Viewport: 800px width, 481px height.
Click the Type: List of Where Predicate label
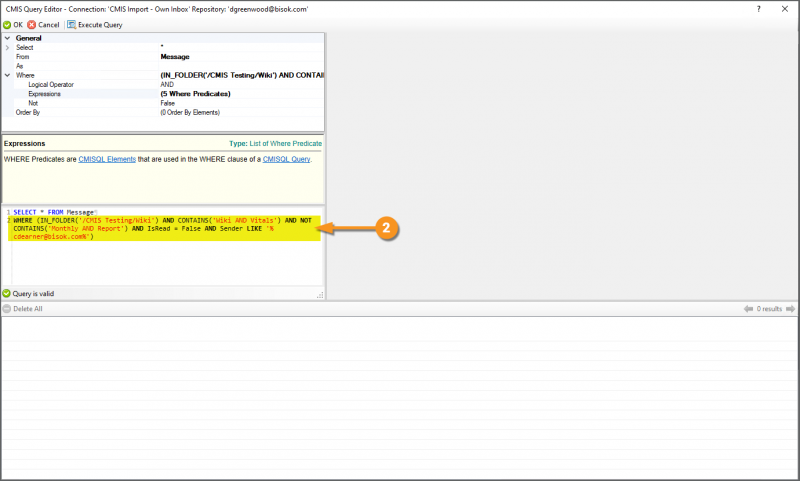point(276,144)
